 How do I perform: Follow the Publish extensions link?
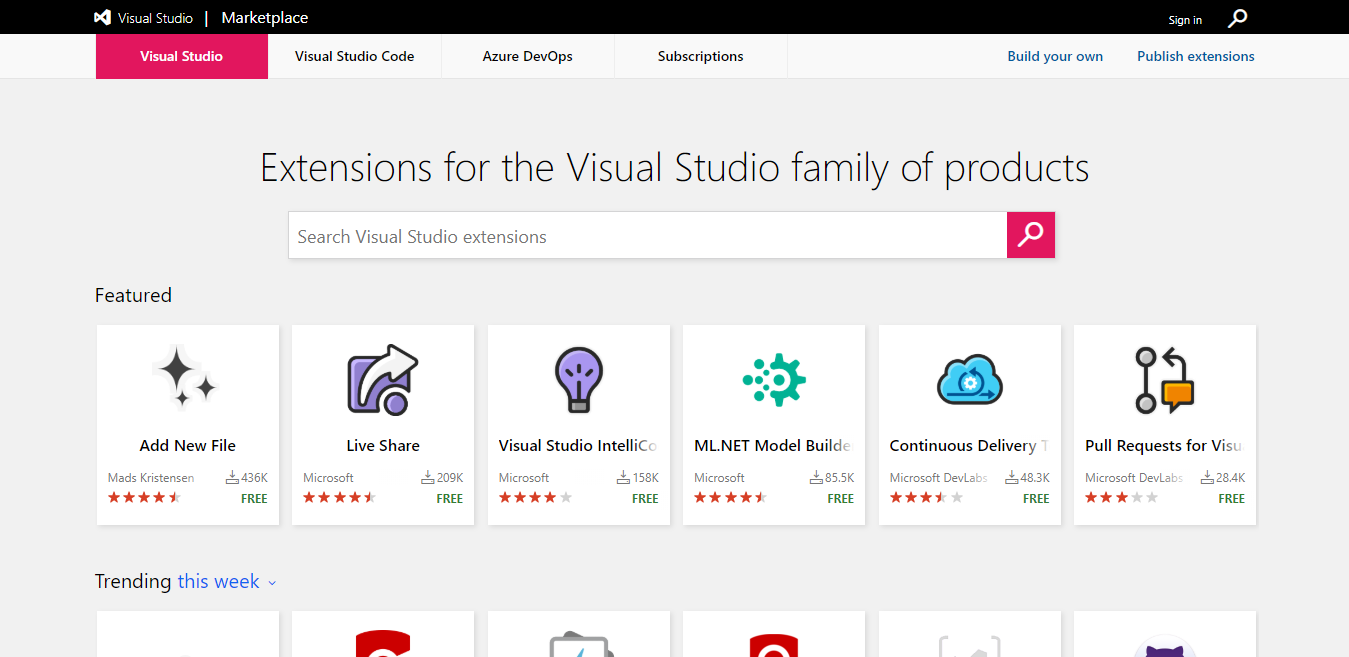point(1195,56)
